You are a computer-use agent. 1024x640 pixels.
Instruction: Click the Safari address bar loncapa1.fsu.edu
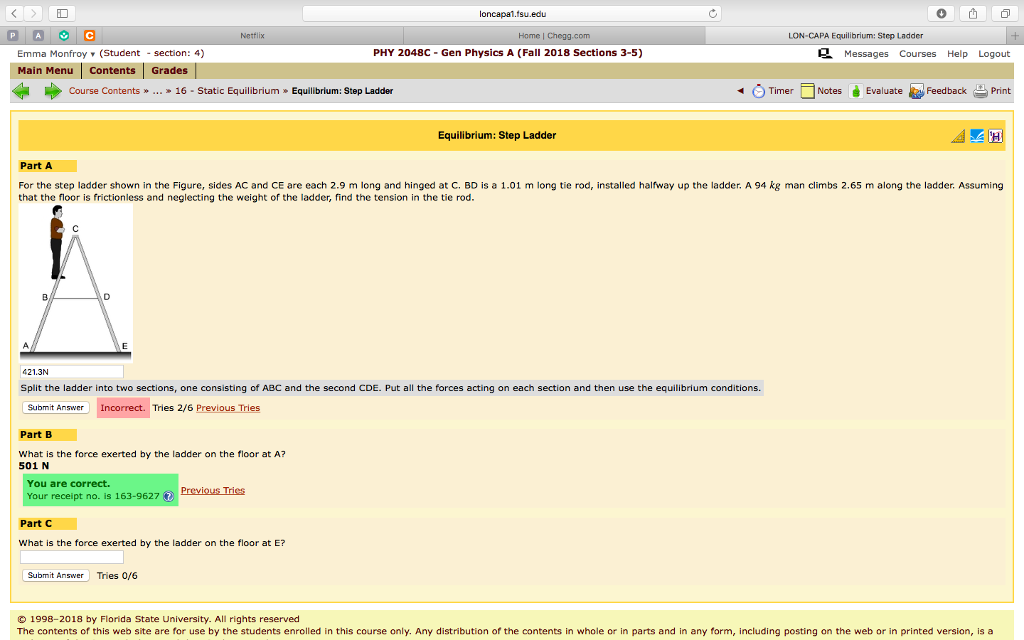512,13
